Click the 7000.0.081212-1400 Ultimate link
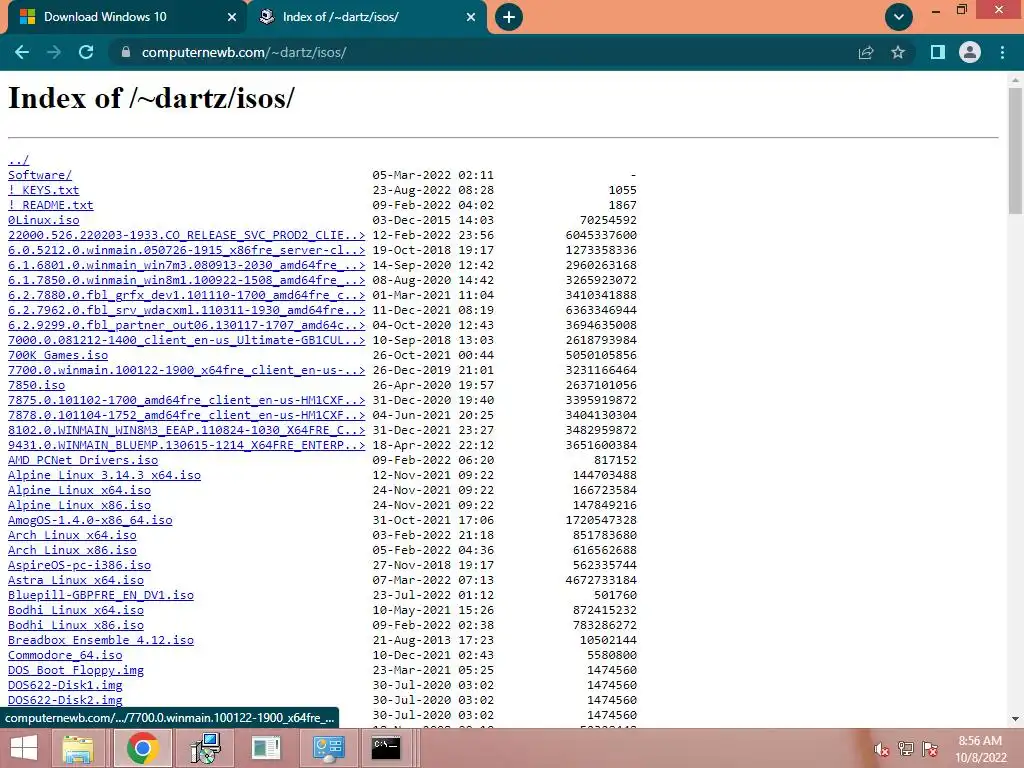This screenshot has width=1024, height=768. 187,340
